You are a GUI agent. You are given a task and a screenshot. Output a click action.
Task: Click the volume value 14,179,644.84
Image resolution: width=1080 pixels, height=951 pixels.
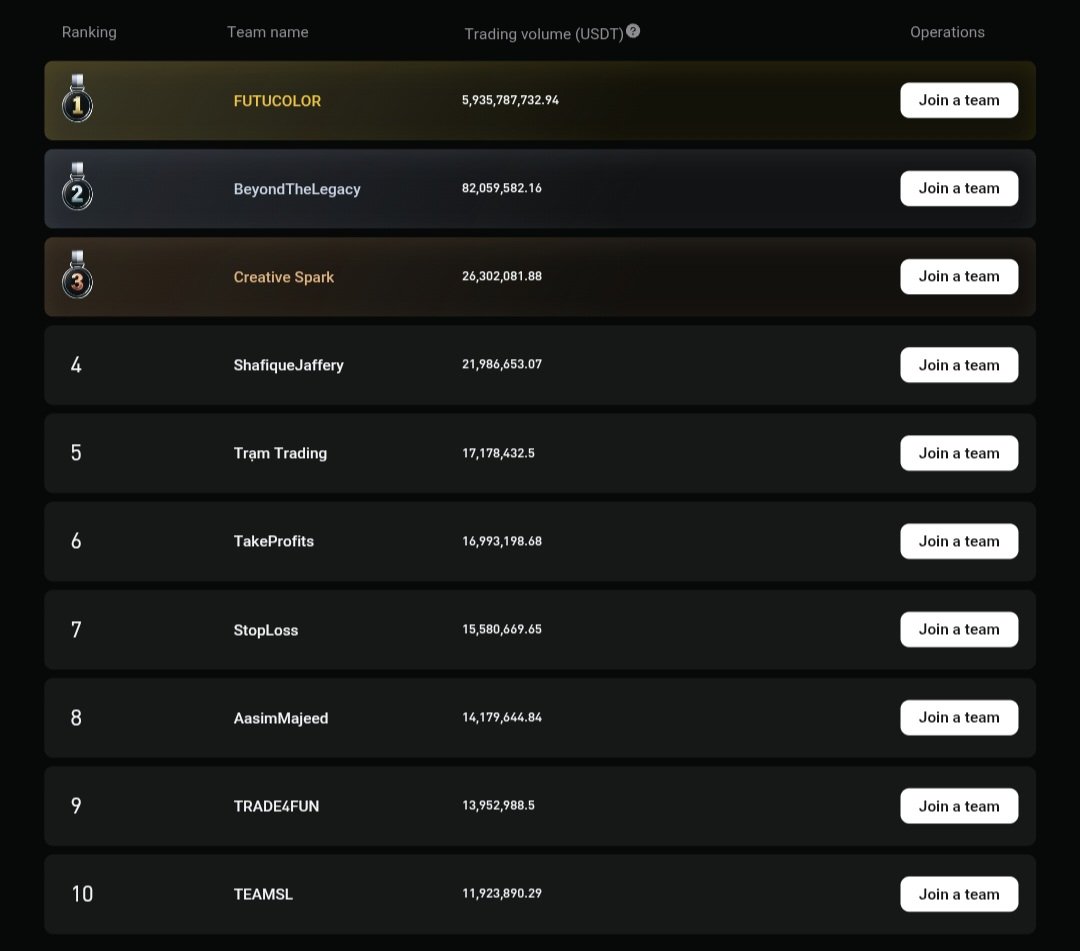pos(501,718)
